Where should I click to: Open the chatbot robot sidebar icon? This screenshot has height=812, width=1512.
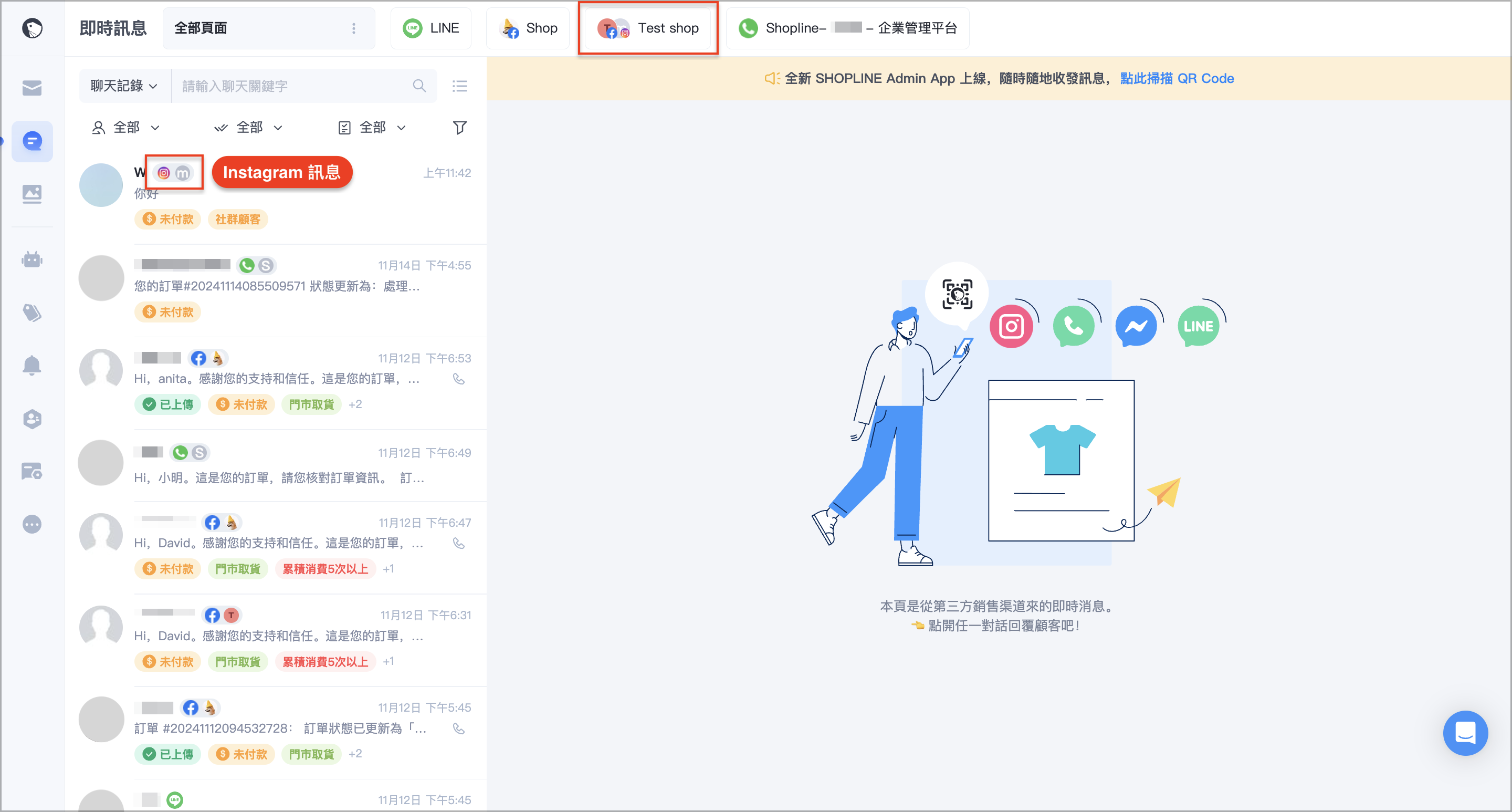(31, 259)
